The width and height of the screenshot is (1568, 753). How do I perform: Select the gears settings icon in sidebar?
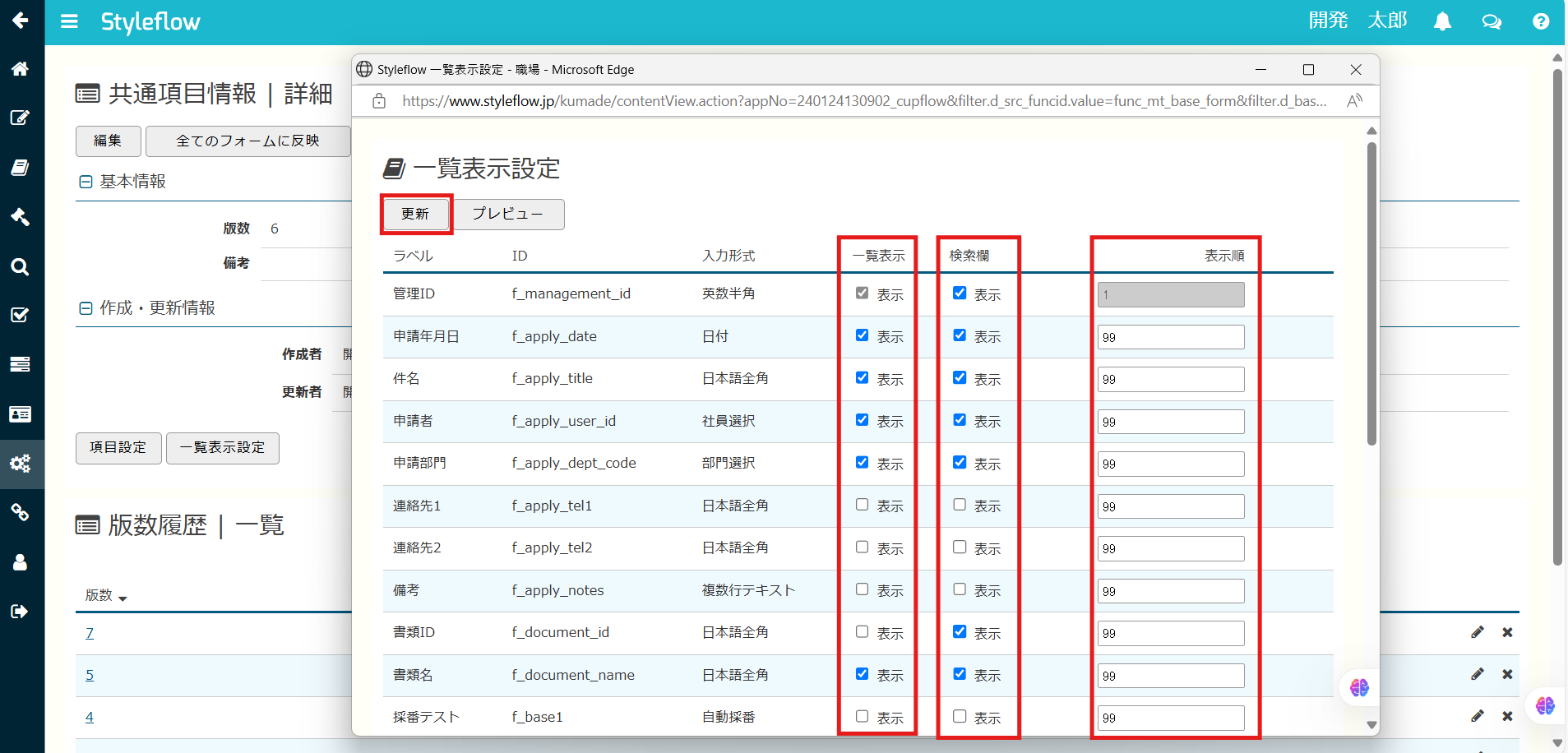point(21,464)
